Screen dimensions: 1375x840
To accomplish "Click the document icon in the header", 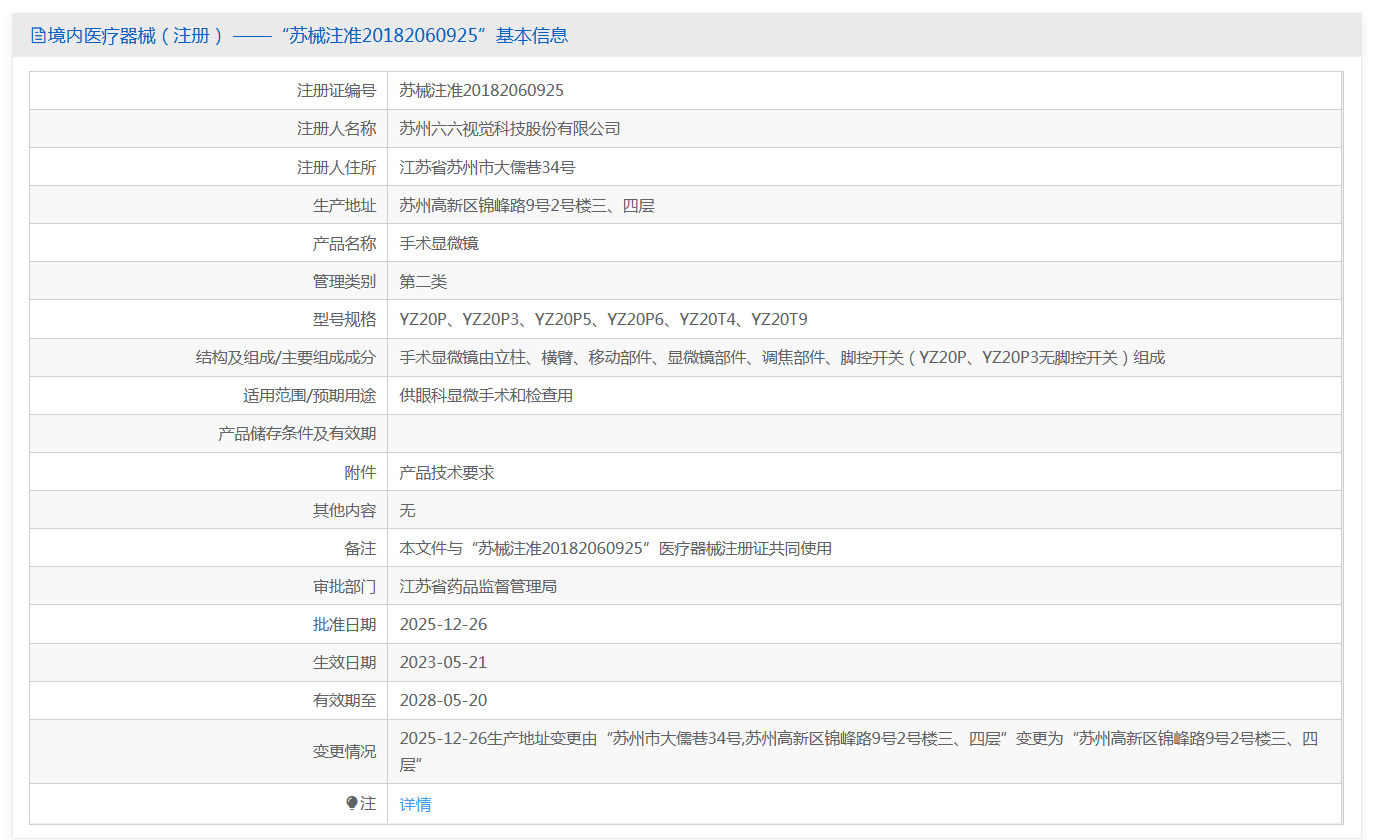I will pos(38,36).
